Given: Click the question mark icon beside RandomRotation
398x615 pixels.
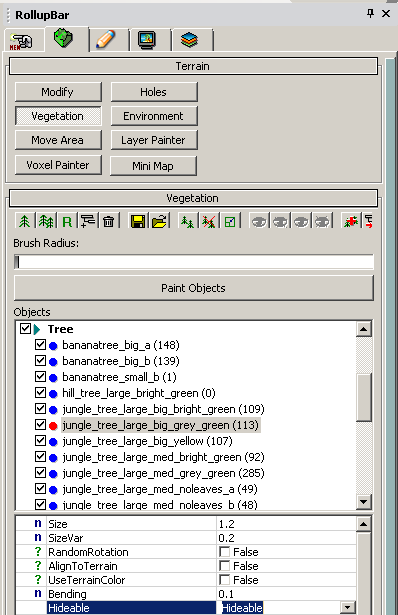Looking at the screenshot, I should coord(38,551).
